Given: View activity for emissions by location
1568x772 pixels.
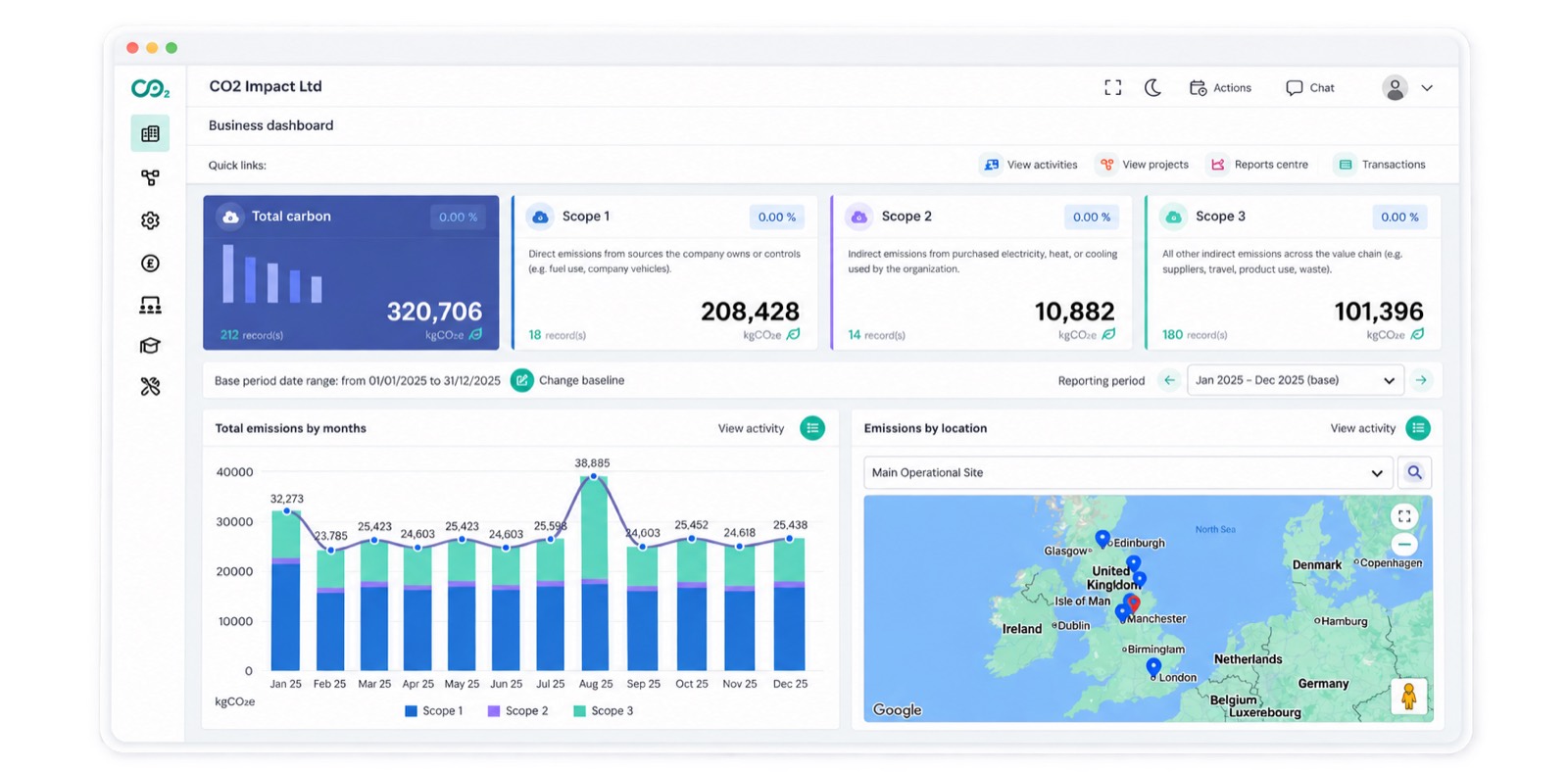Looking at the screenshot, I should [1418, 428].
